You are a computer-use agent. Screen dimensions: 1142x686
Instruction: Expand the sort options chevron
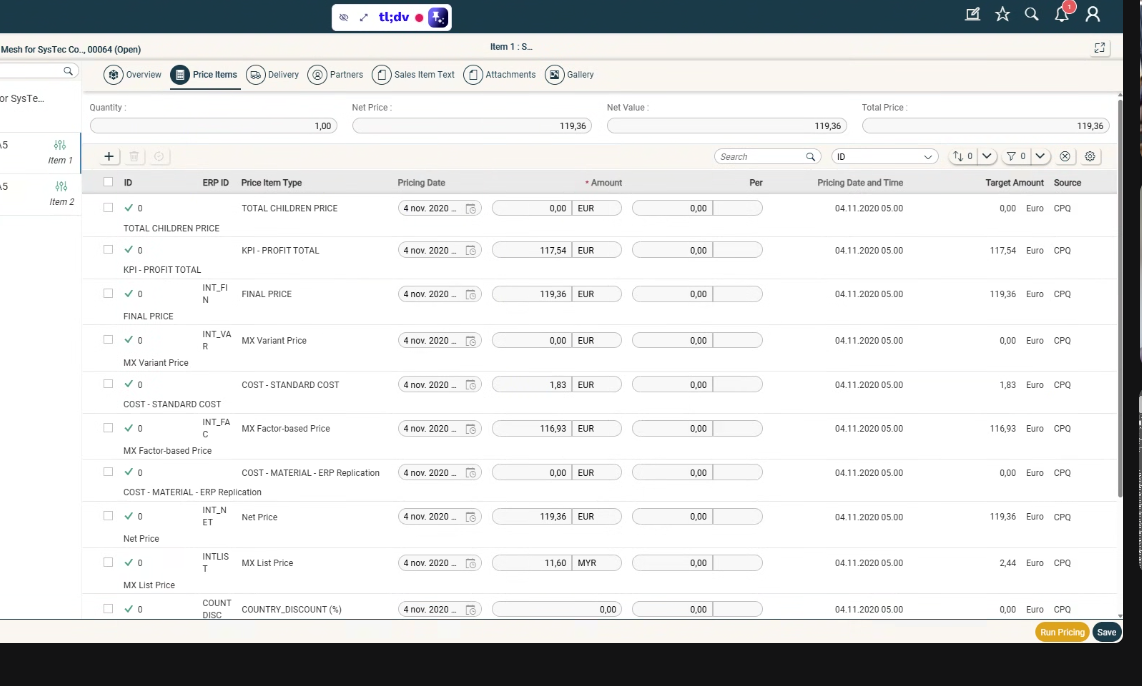987,157
